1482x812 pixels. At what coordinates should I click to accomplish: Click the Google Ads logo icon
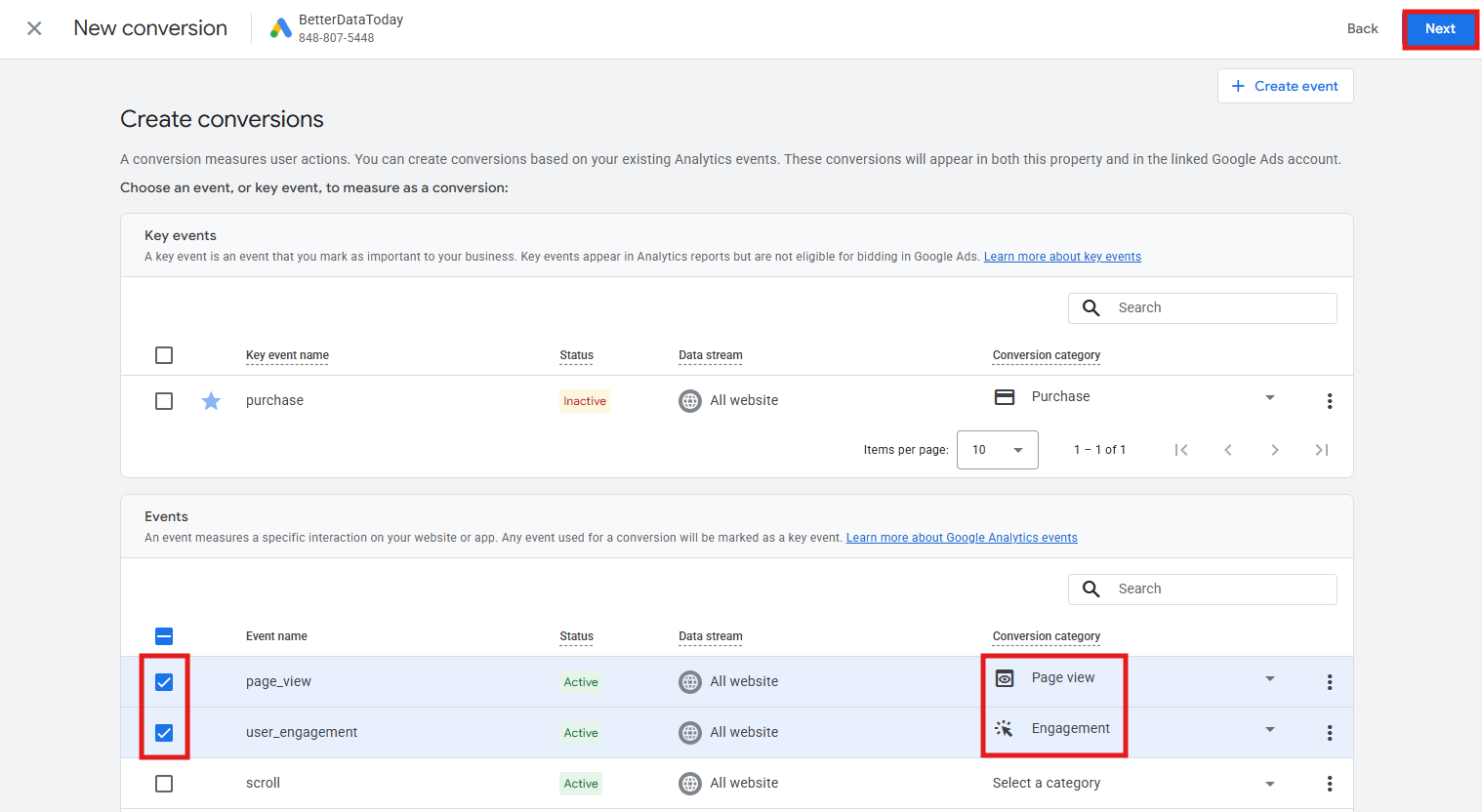281,28
